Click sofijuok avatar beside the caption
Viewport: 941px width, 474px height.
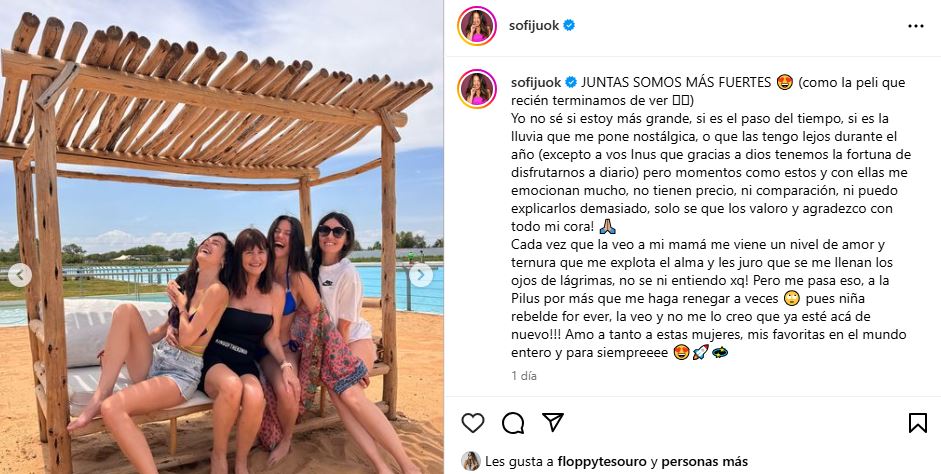click(x=477, y=89)
